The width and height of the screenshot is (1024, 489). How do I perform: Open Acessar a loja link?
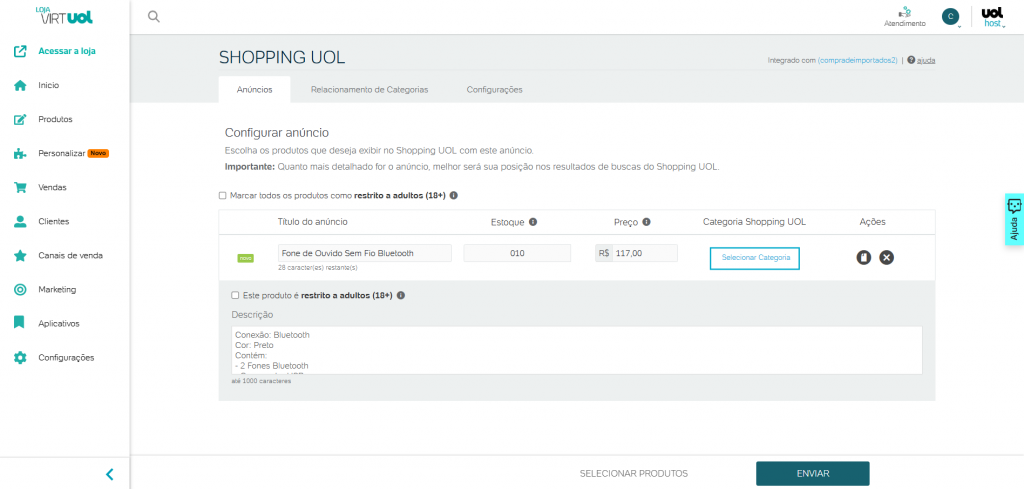point(67,51)
